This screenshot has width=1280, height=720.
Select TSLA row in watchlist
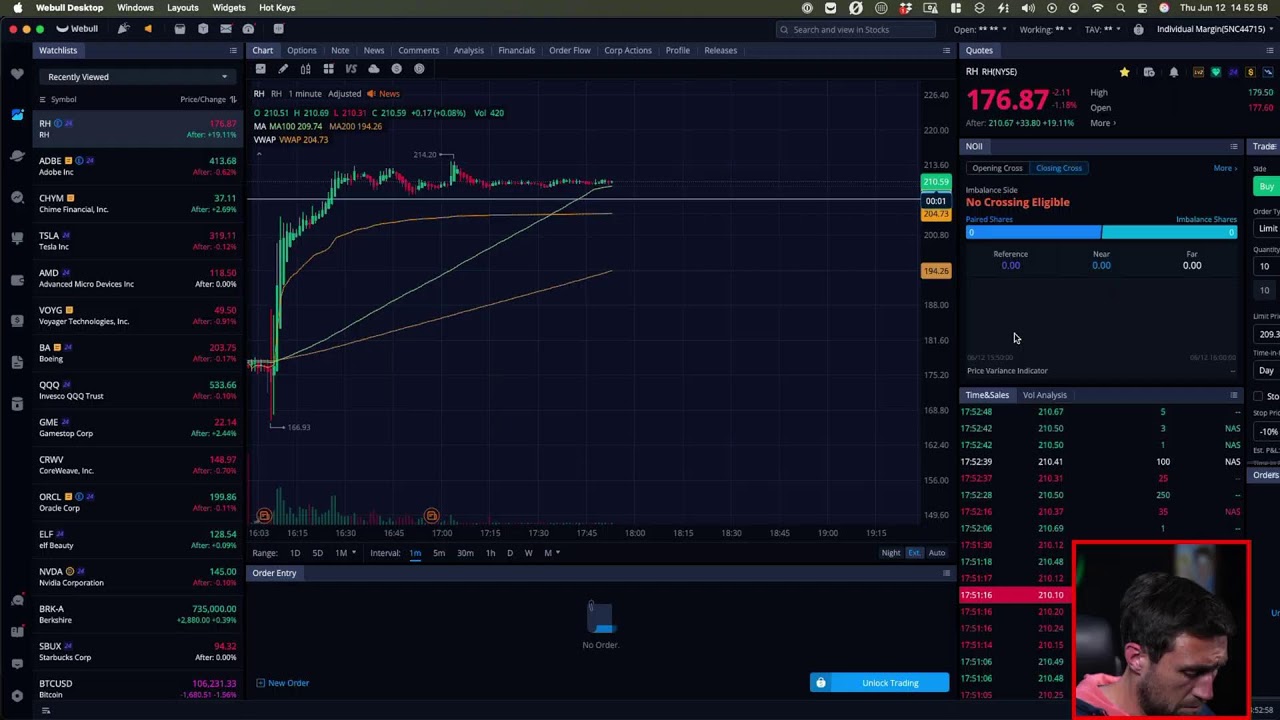[138, 241]
